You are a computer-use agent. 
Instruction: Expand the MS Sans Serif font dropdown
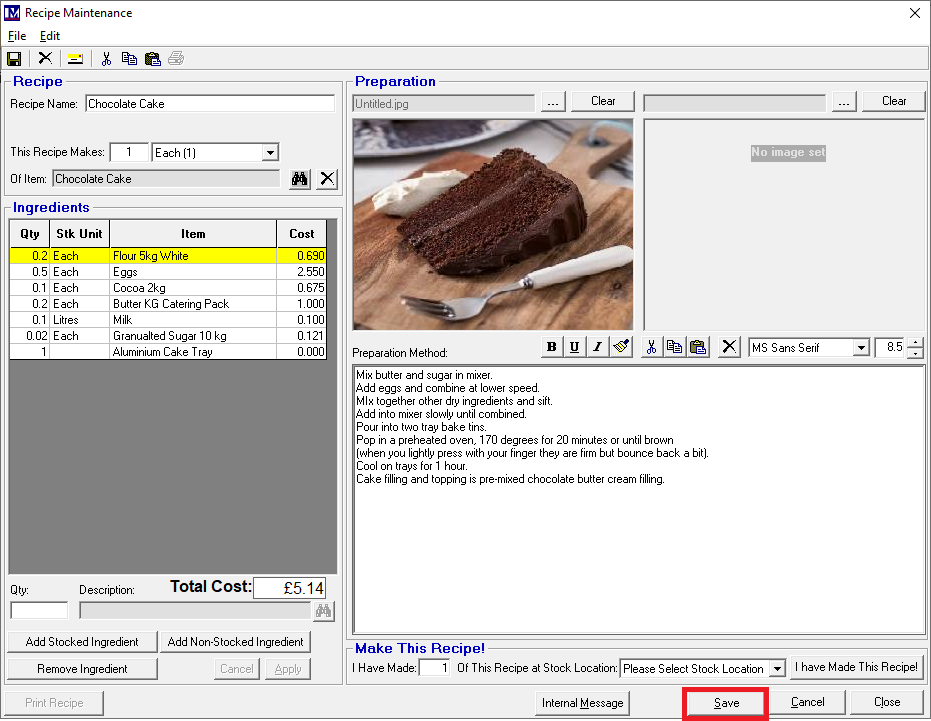point(860,348)
